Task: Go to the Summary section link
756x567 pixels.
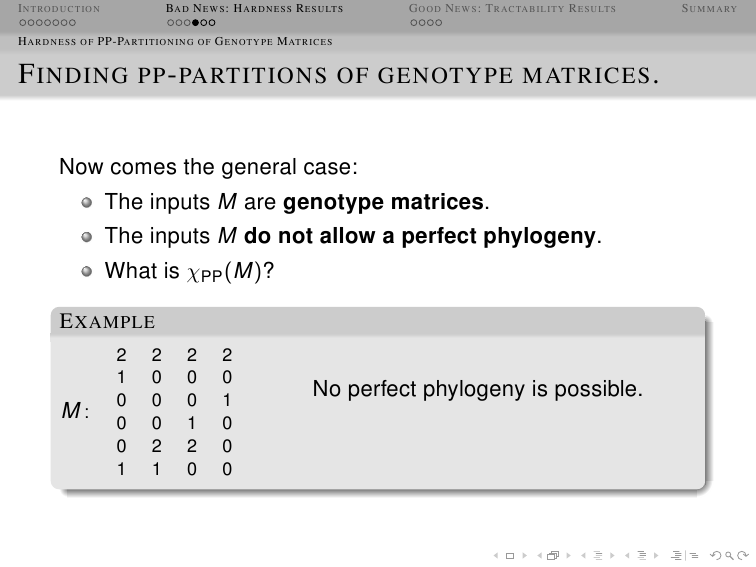Action: coord(709,9)
